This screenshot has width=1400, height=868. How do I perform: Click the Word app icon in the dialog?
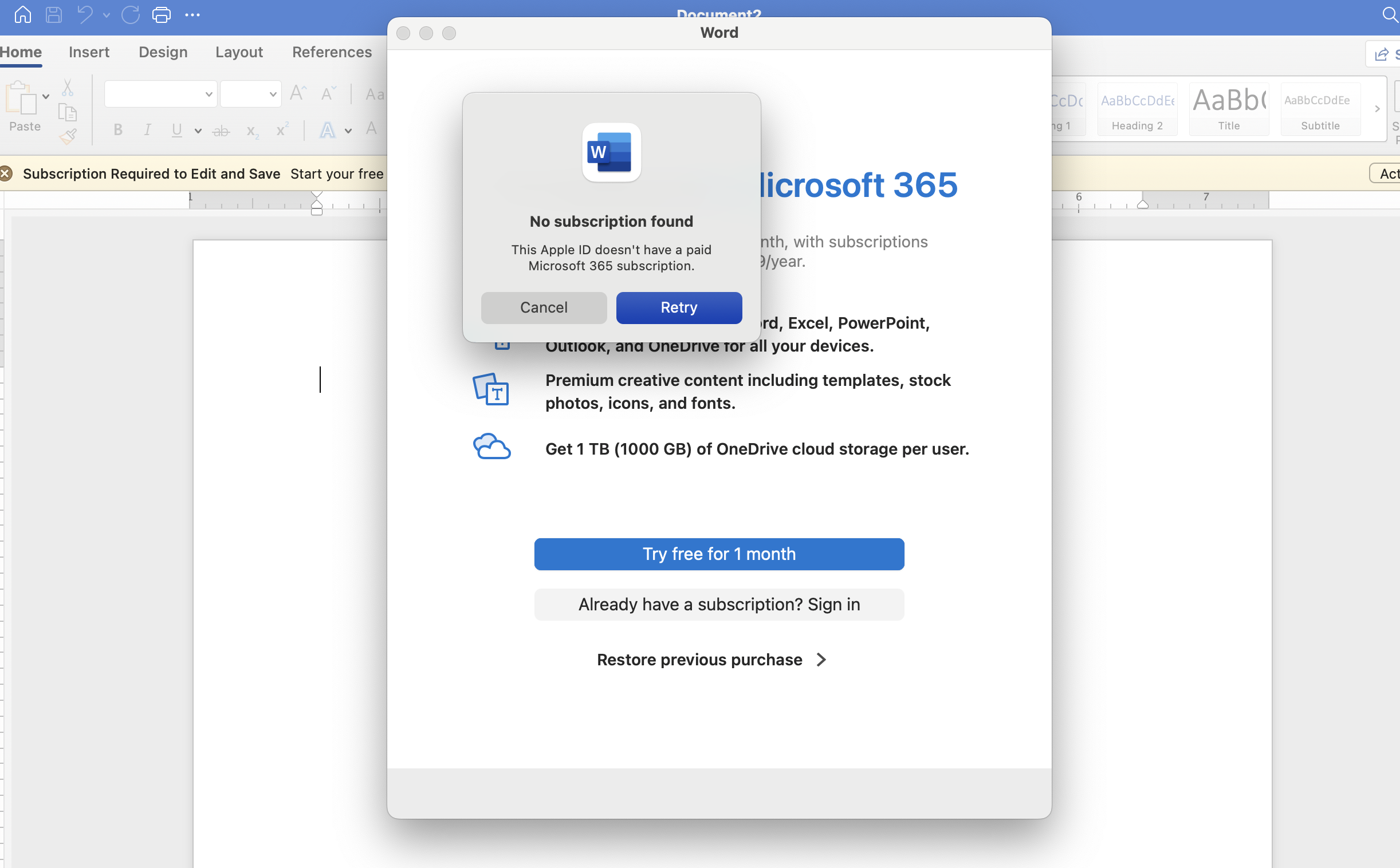coord(612,152)
